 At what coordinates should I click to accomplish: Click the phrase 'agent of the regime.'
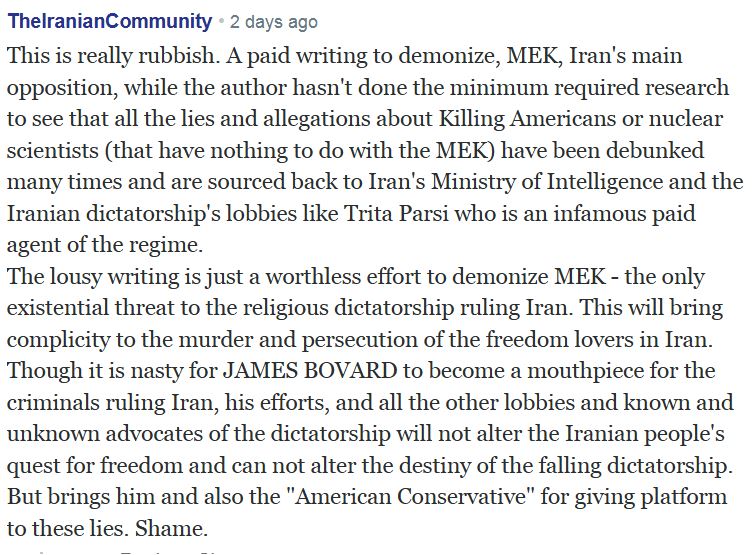[x=105, y=245]
